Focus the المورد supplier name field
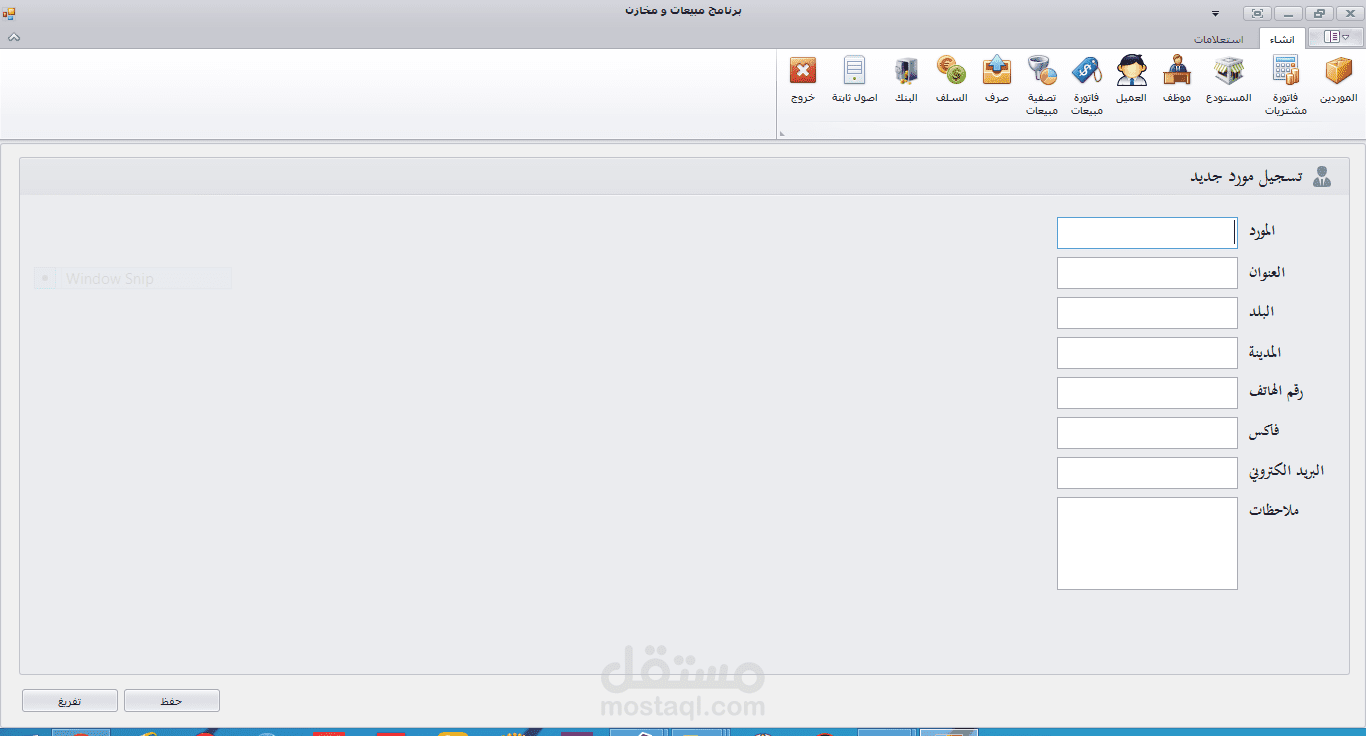 (1147, 233)
